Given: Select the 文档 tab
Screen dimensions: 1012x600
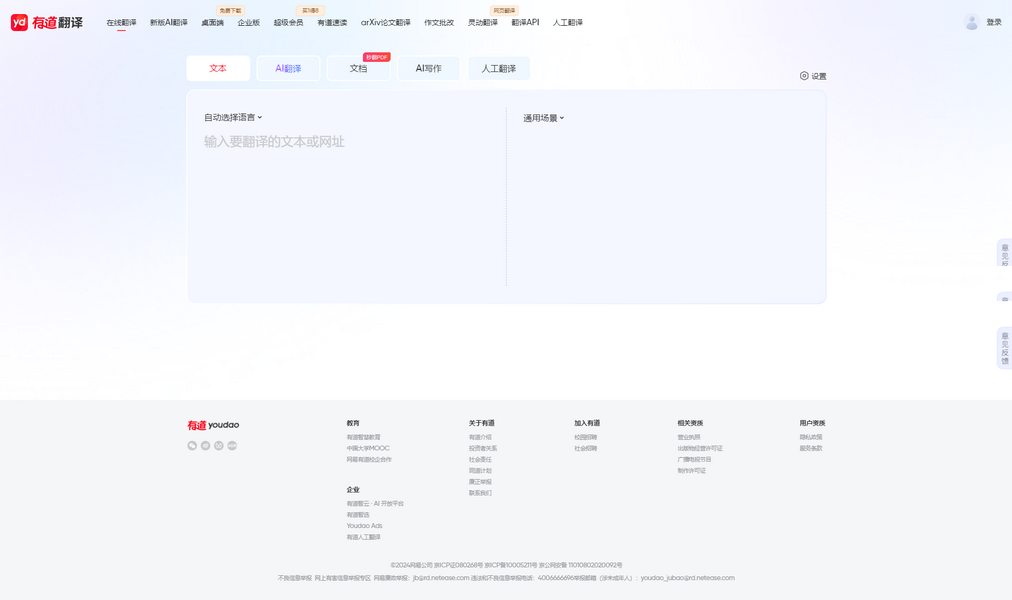Looking at the screenshot, I should 358,69.
